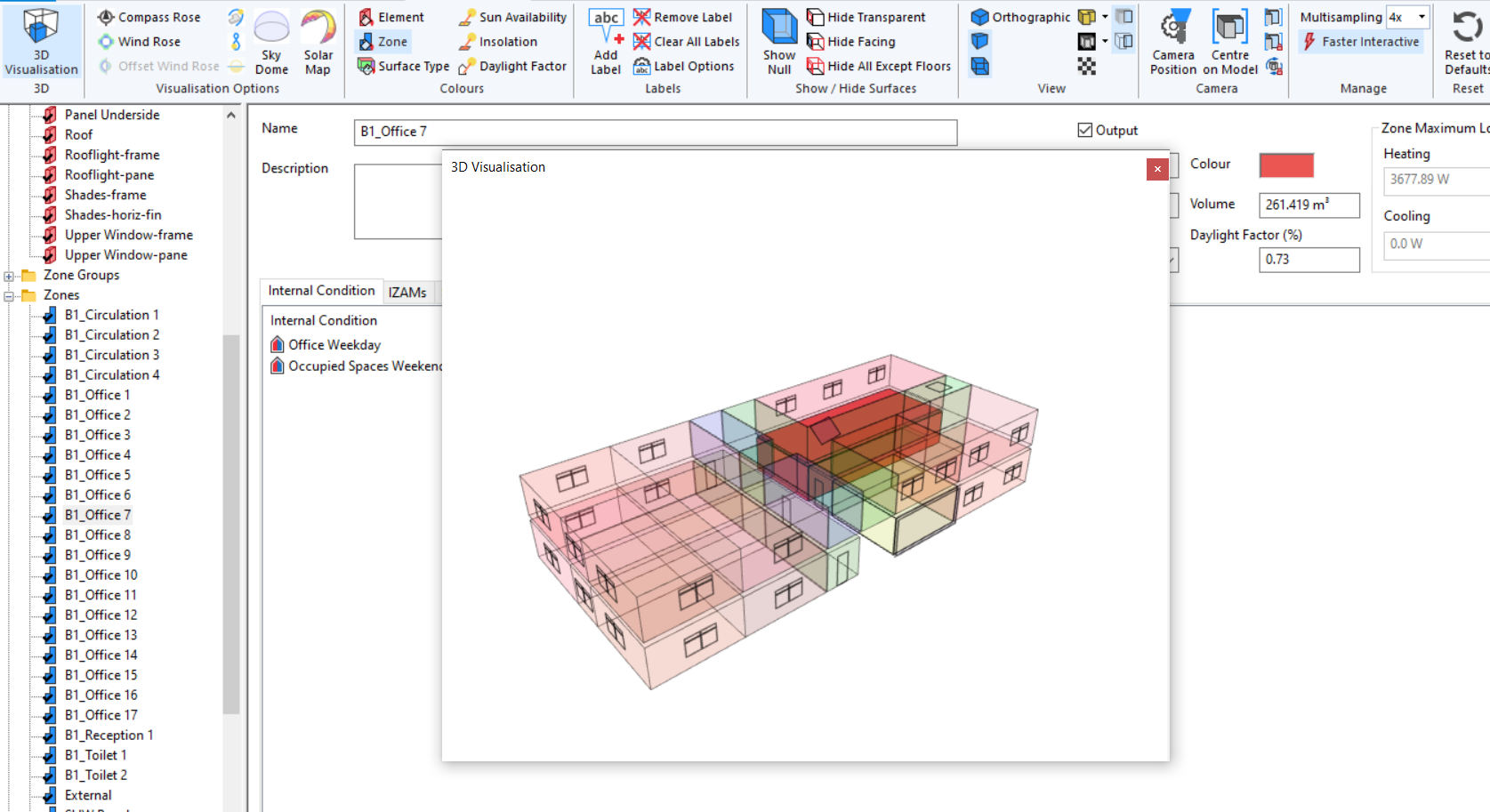Select B1_Office 7 in tree
1490x812 pixels.
[98, 515]
